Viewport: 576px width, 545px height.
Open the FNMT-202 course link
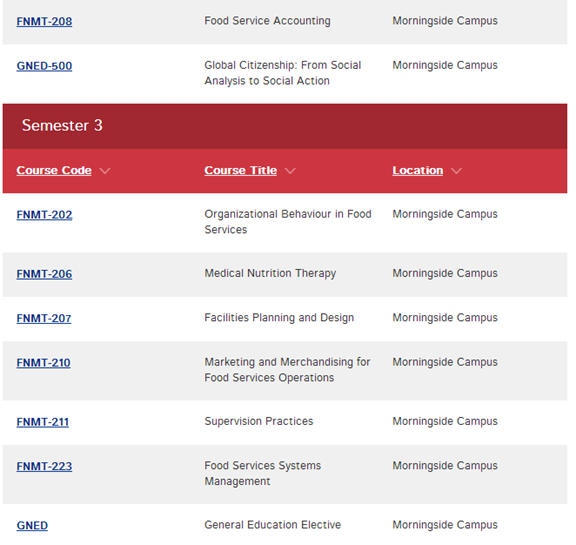tap(44, 215)
